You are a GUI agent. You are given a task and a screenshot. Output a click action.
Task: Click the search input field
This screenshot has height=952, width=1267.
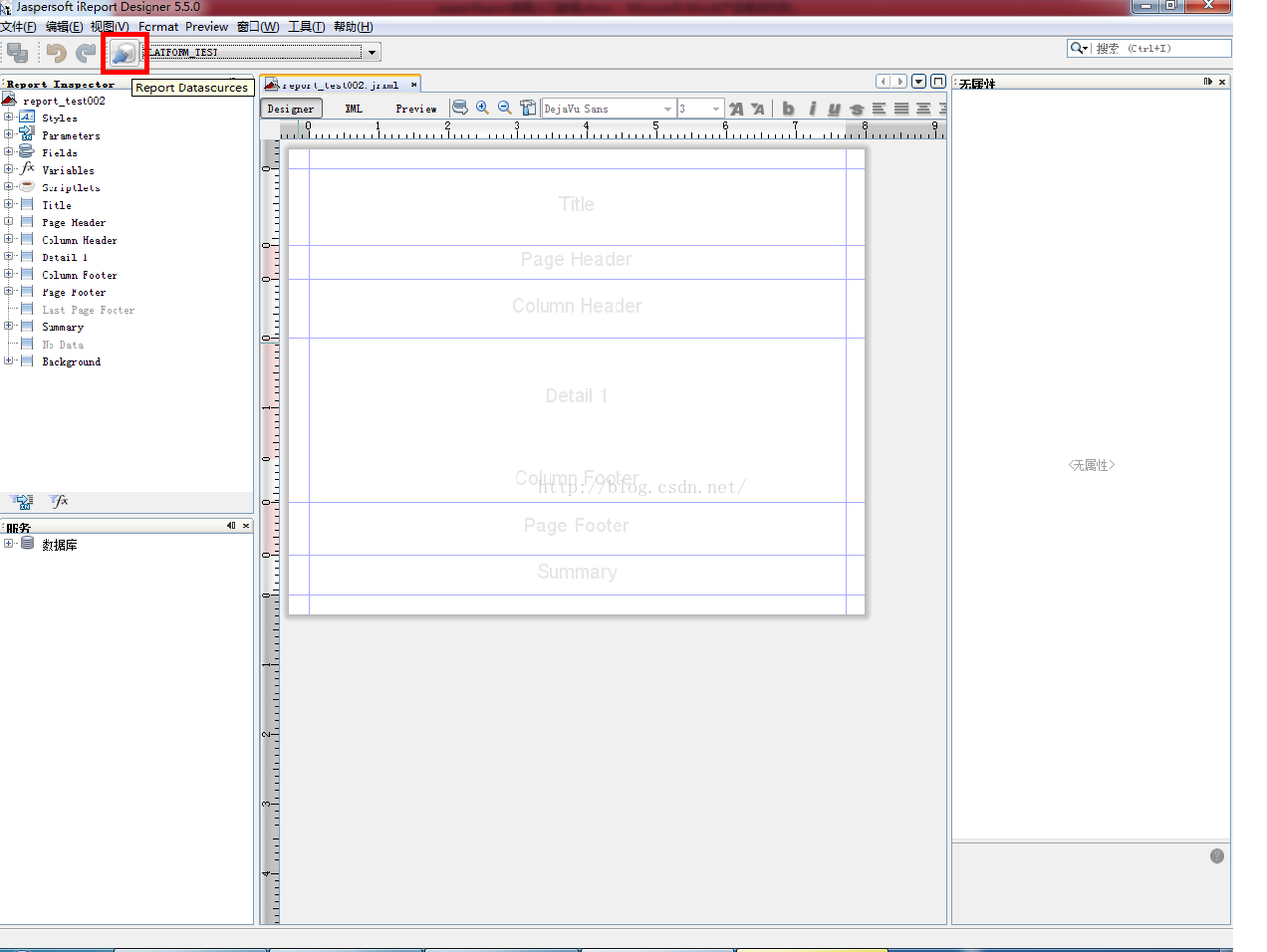tap(1161, 48)
